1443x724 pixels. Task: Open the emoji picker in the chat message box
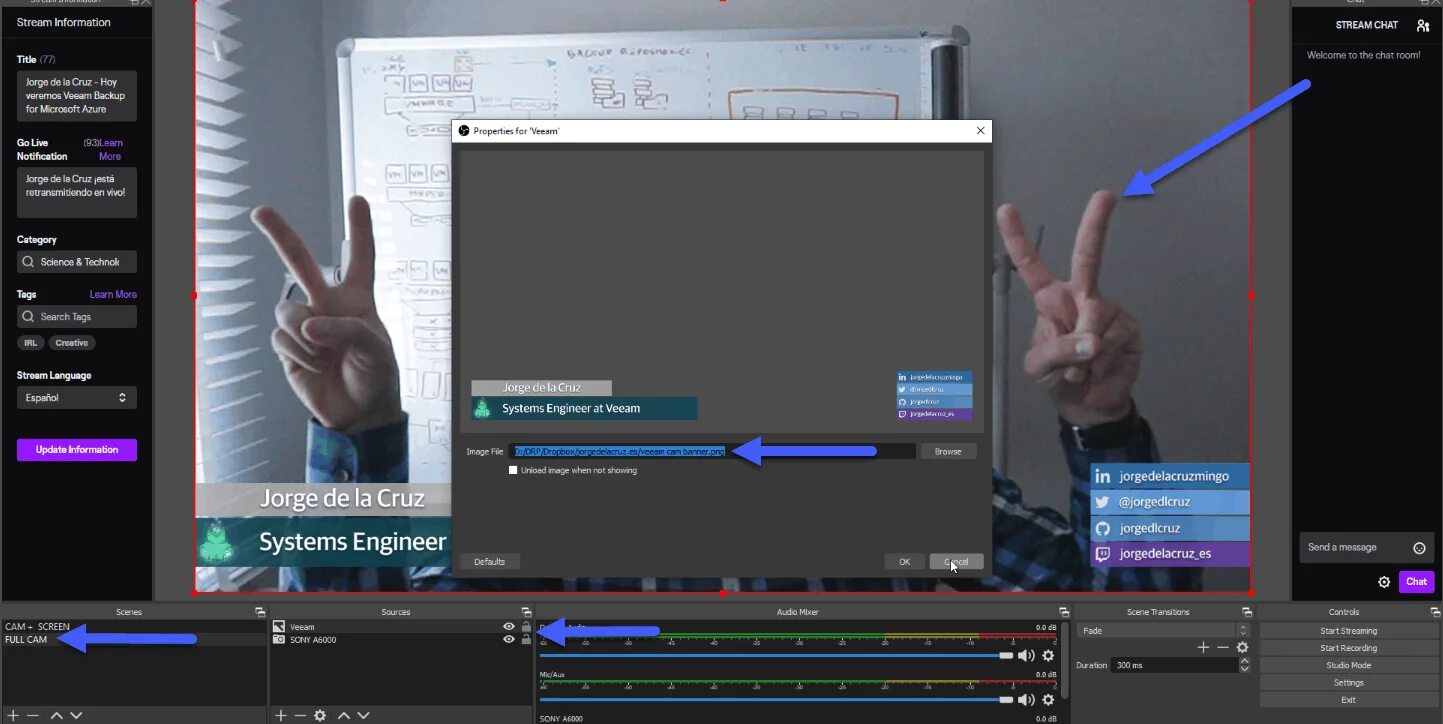1419,548
